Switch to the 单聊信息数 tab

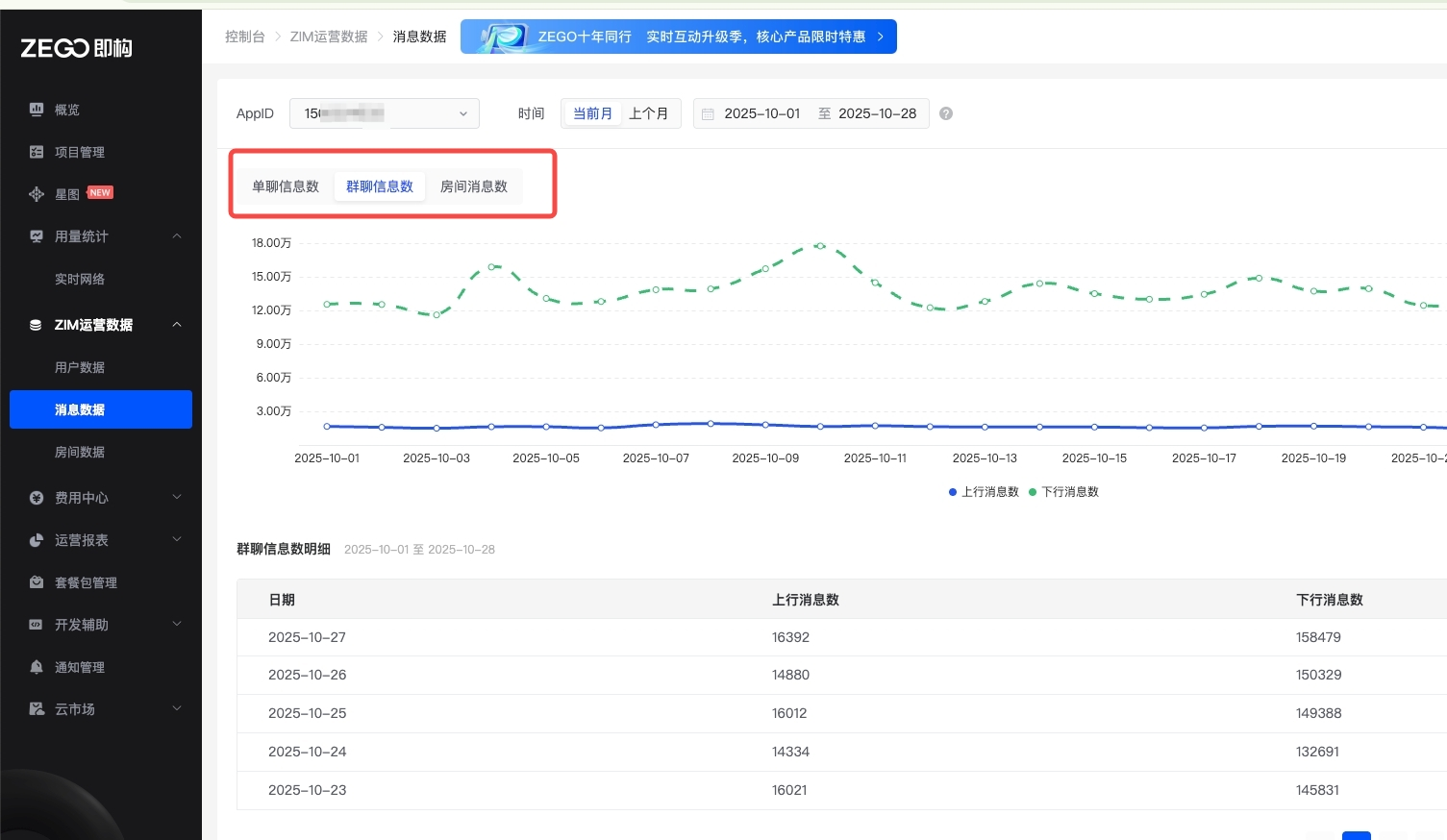(x=286, y=186)
